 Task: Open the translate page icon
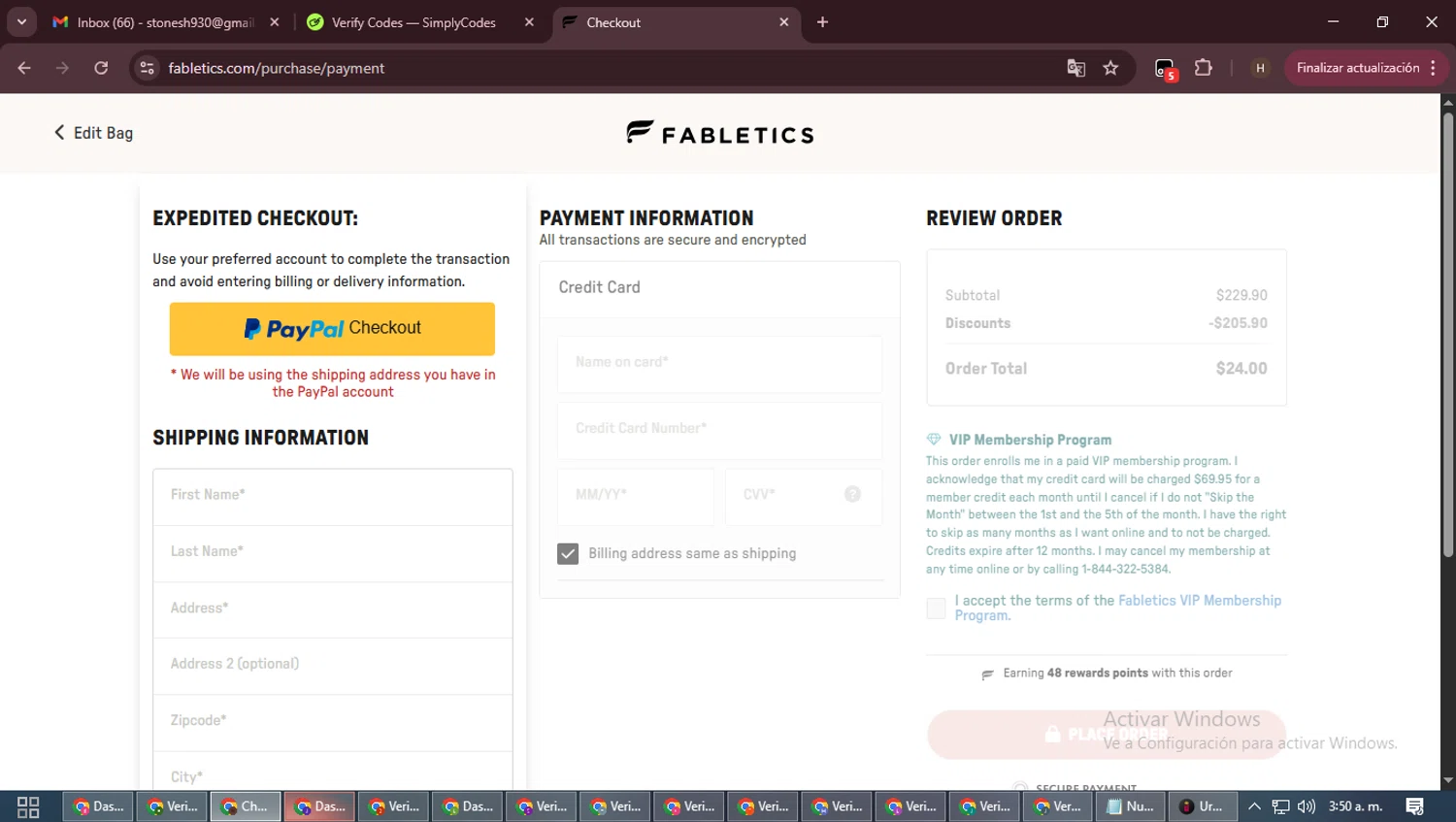click(x=1075, y=68)
